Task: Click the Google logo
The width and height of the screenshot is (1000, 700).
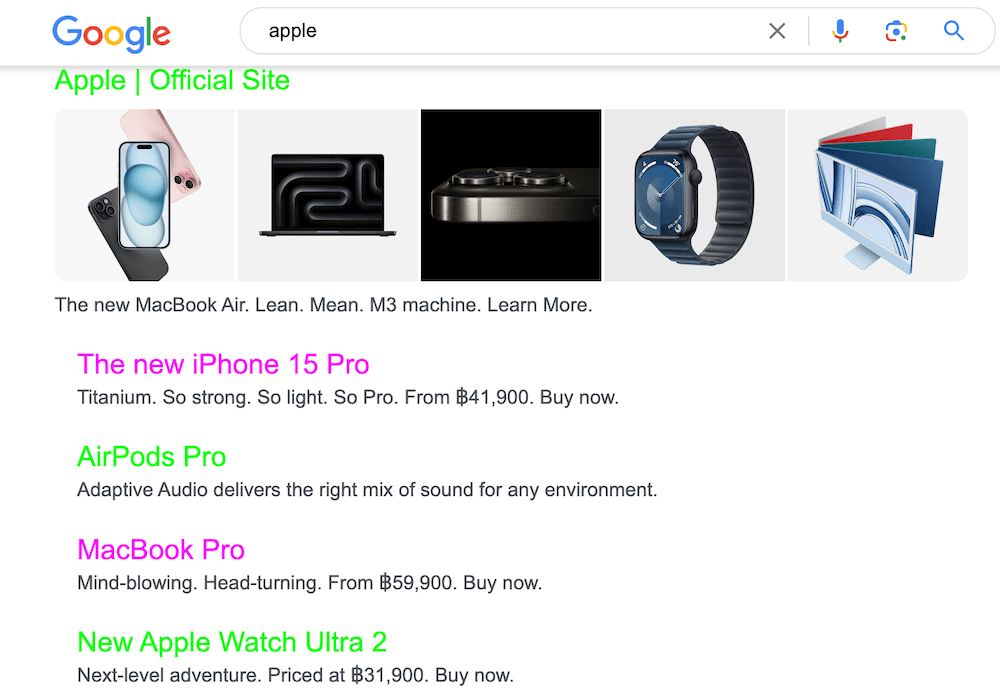Action: pos(111,33)
